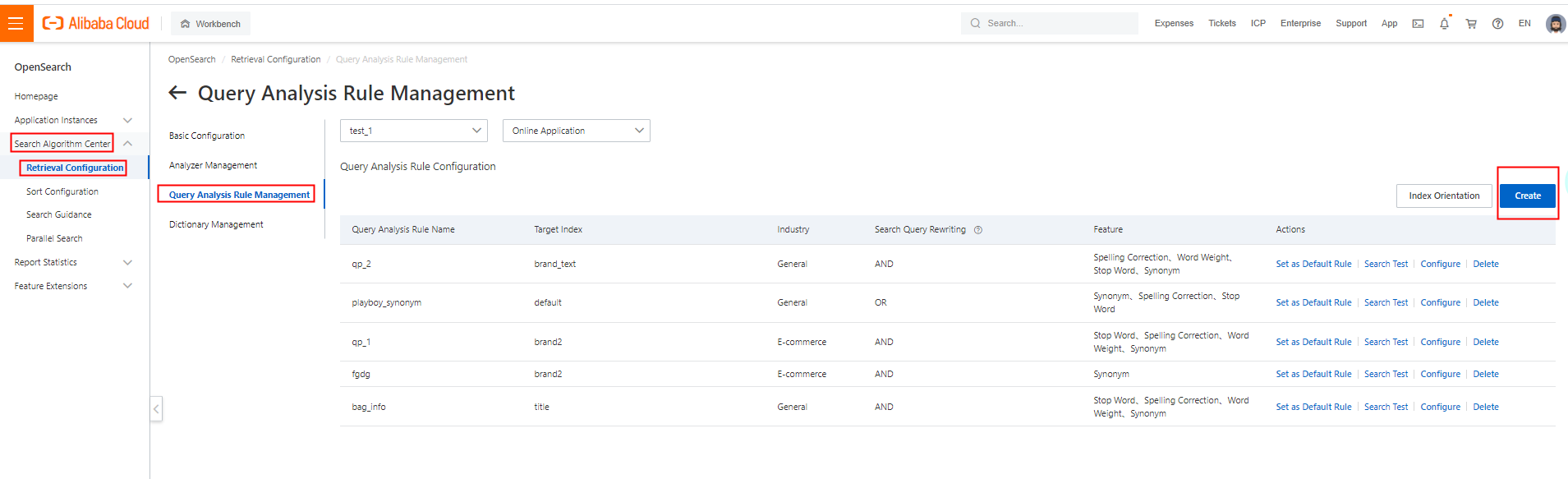Click the help question mark icon

pyautogui.click(x=1497, y=24)
